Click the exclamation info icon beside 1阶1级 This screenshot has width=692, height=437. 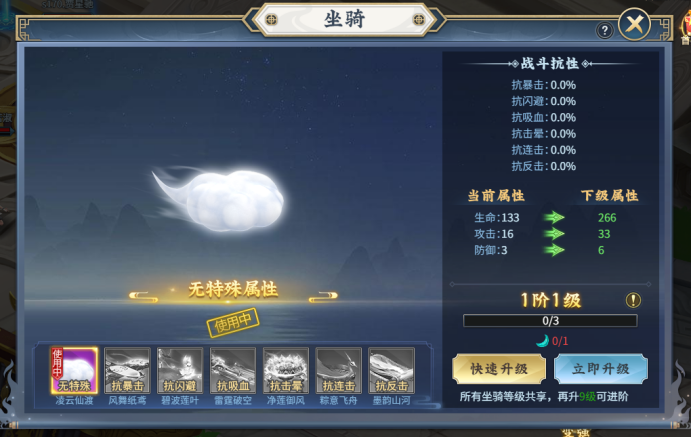(x=633, y=300)
